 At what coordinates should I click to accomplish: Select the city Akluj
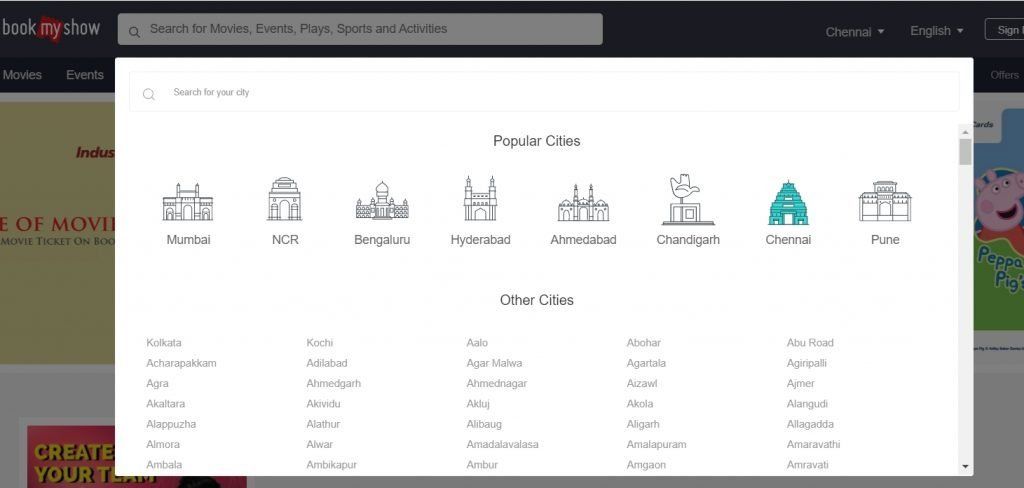click(478, 404)
